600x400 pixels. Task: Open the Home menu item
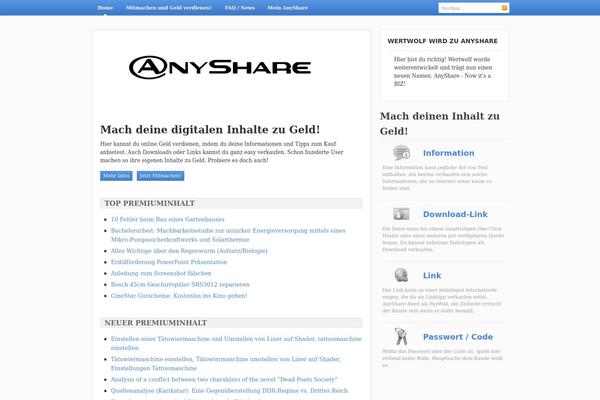click(105, 8)
